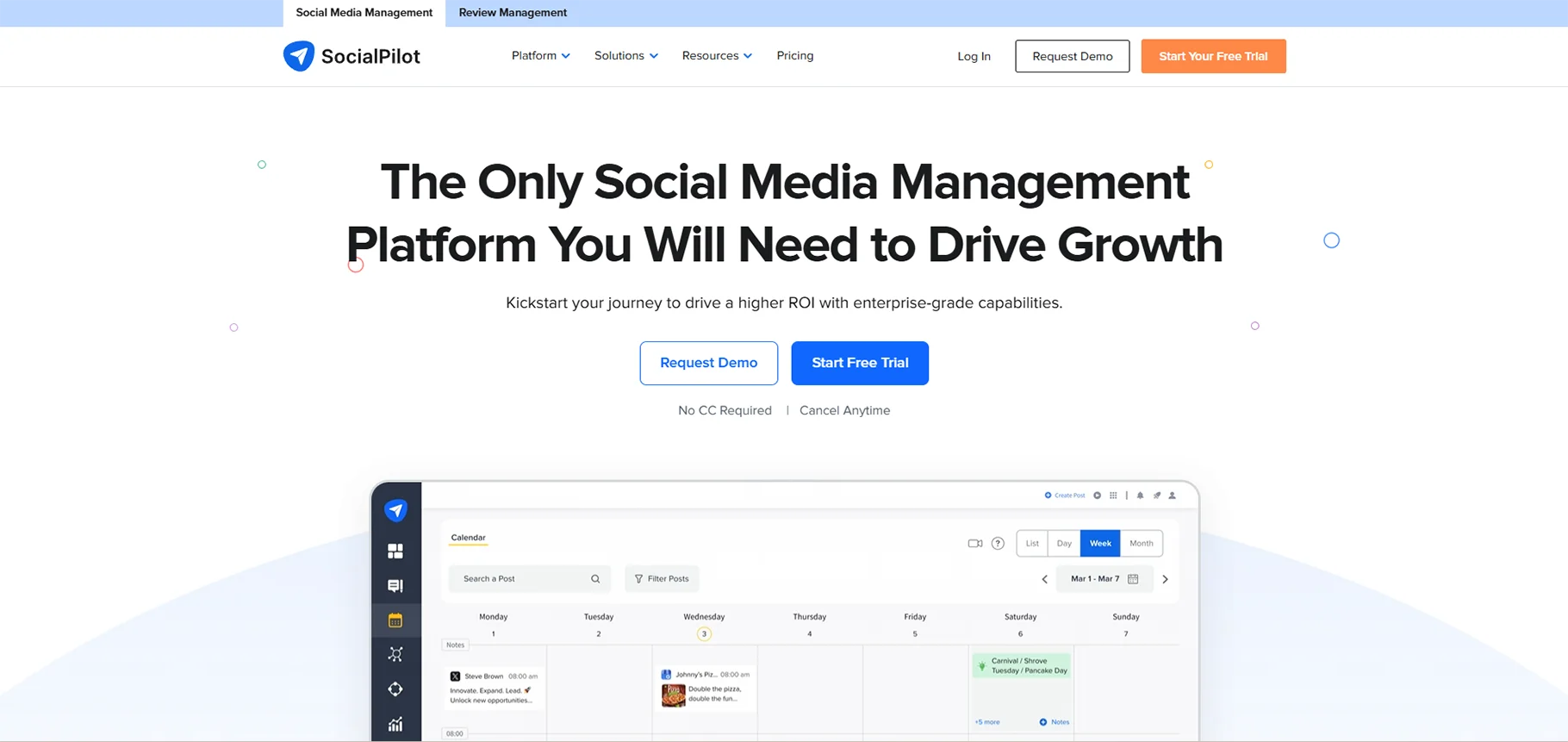Viewport: 1568px width, 742px height.
Task: Open Steve Brown's Monday post card
Action: [x=495, y=688]
